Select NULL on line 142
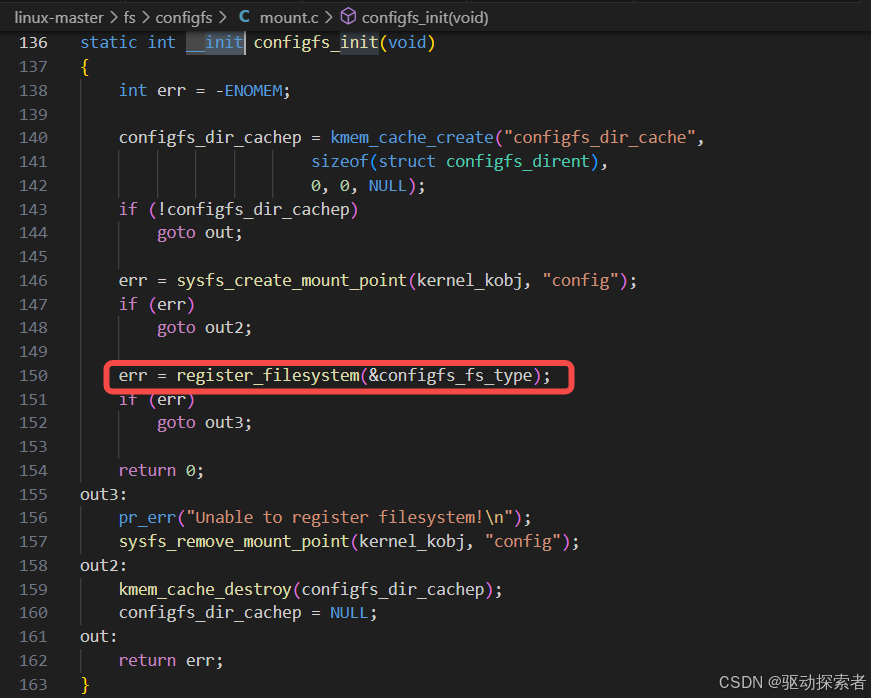 click(388, 185)
